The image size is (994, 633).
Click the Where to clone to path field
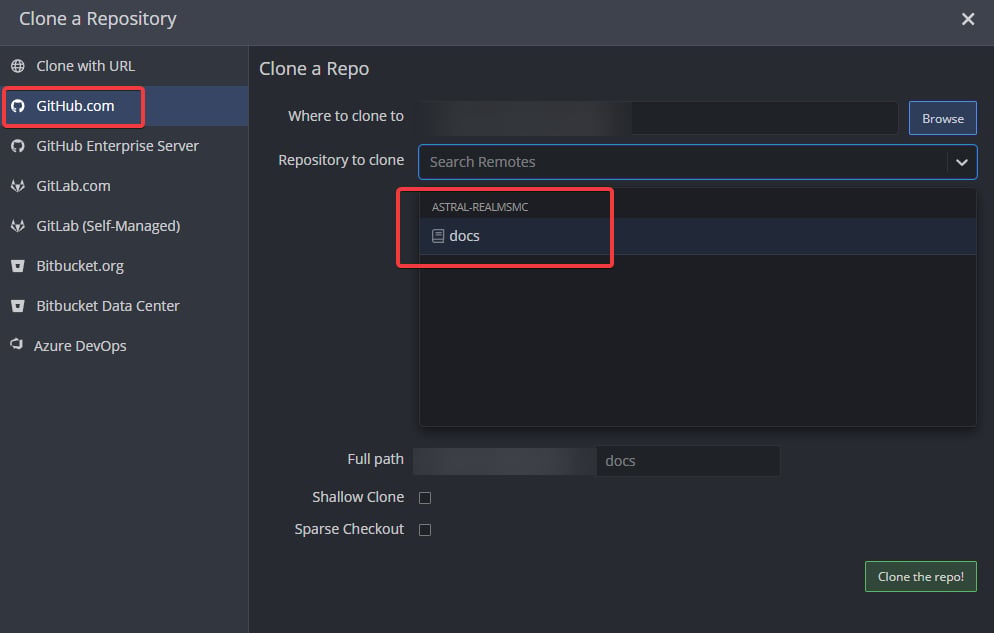(657, 117)
